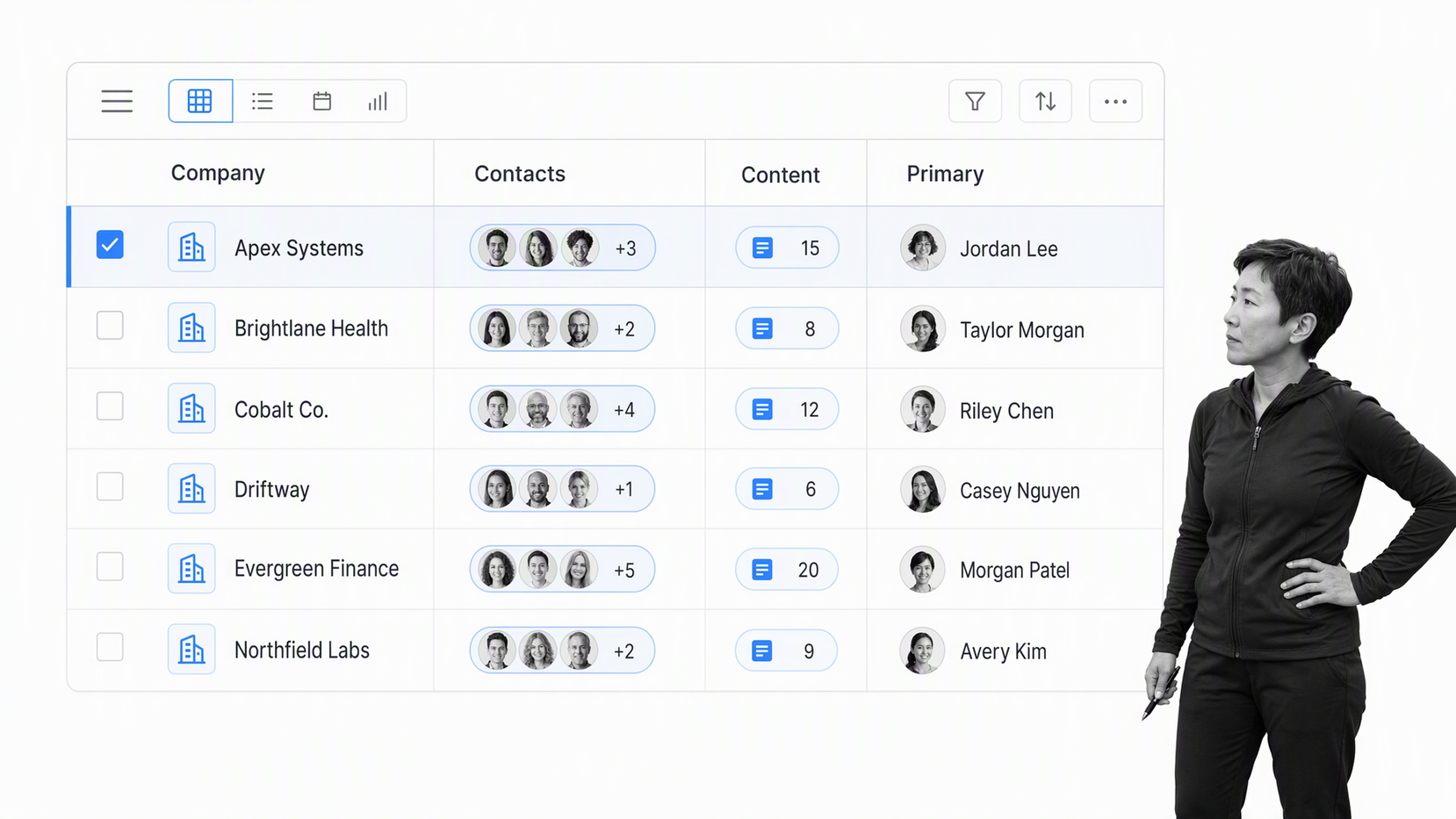This screenshot has height=819, width=1456.
Task: Open Cobalt Co. content count 12
Action: (x=787, y=409)
